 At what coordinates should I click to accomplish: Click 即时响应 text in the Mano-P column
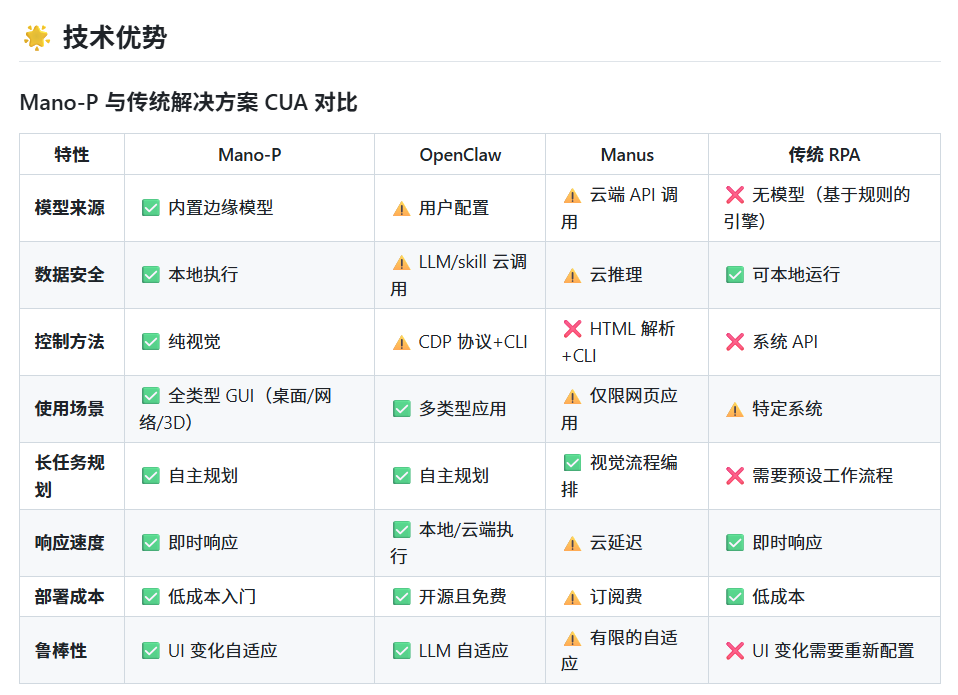203,542
